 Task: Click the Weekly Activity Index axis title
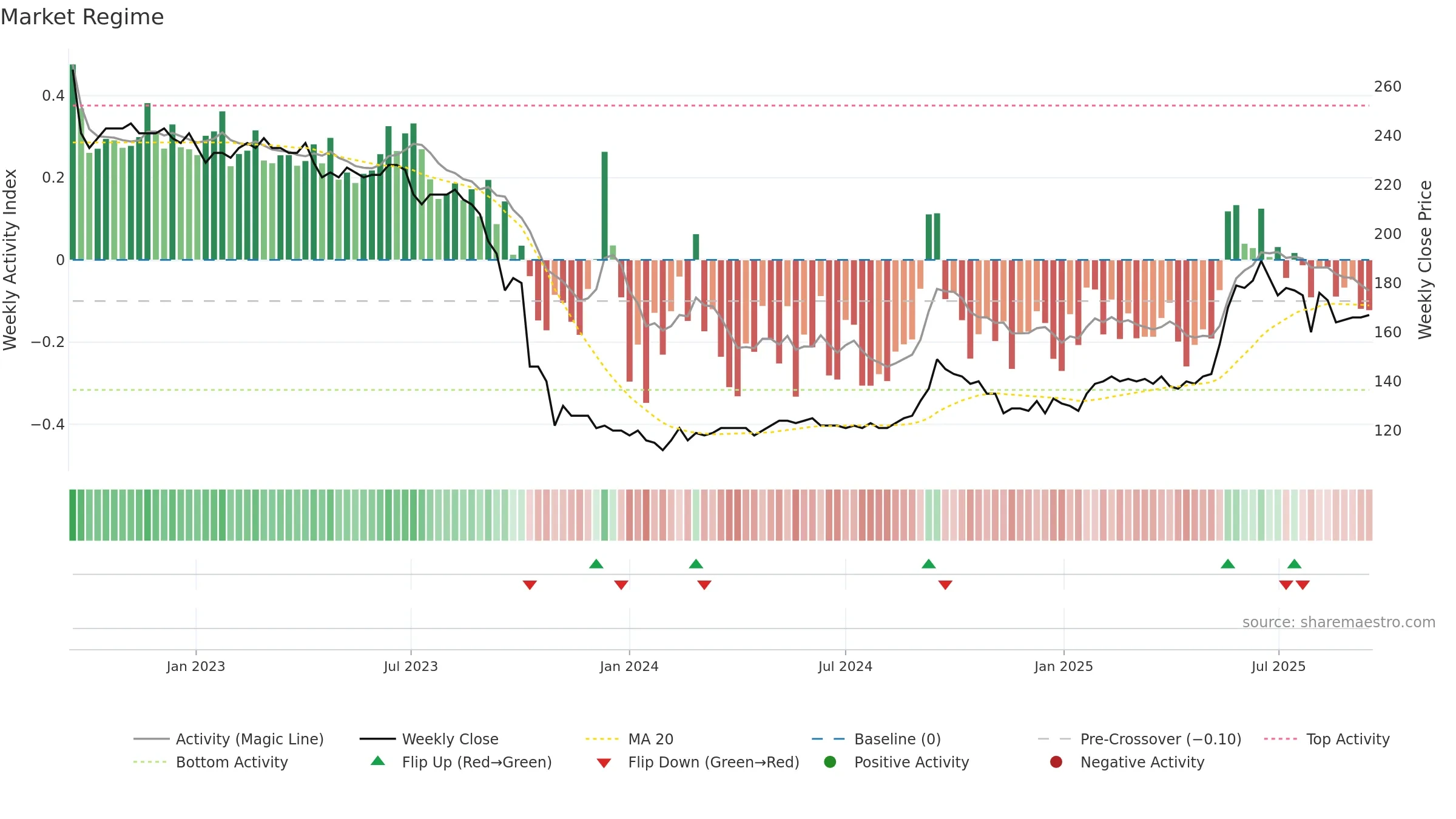[x=10, y=260]
